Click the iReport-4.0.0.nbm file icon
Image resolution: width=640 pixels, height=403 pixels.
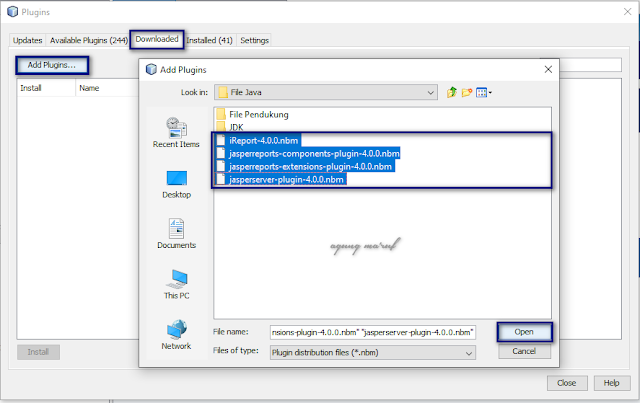click(221, 140)
